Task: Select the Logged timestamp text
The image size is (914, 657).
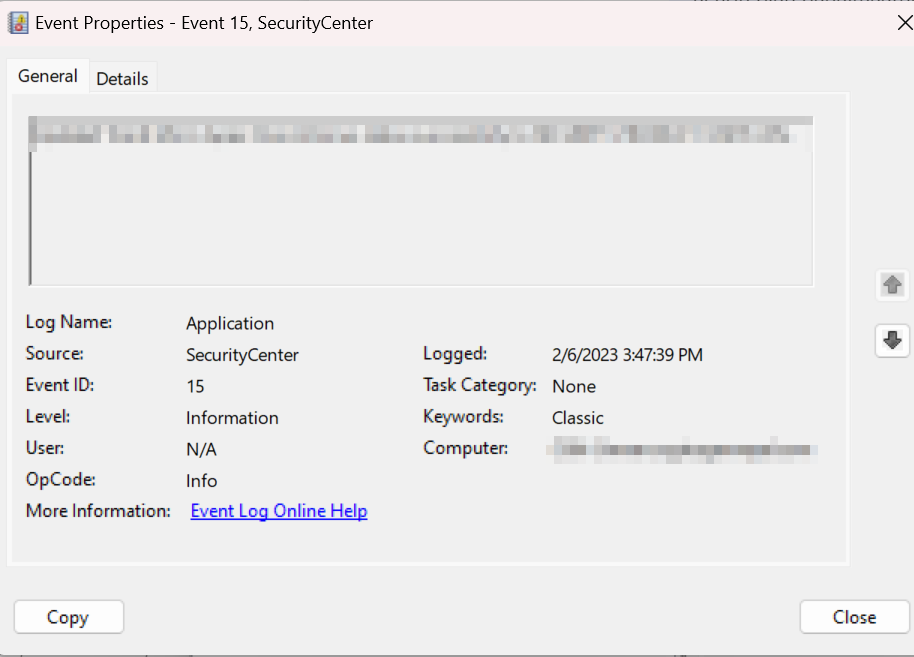Action: click(627, 354)
